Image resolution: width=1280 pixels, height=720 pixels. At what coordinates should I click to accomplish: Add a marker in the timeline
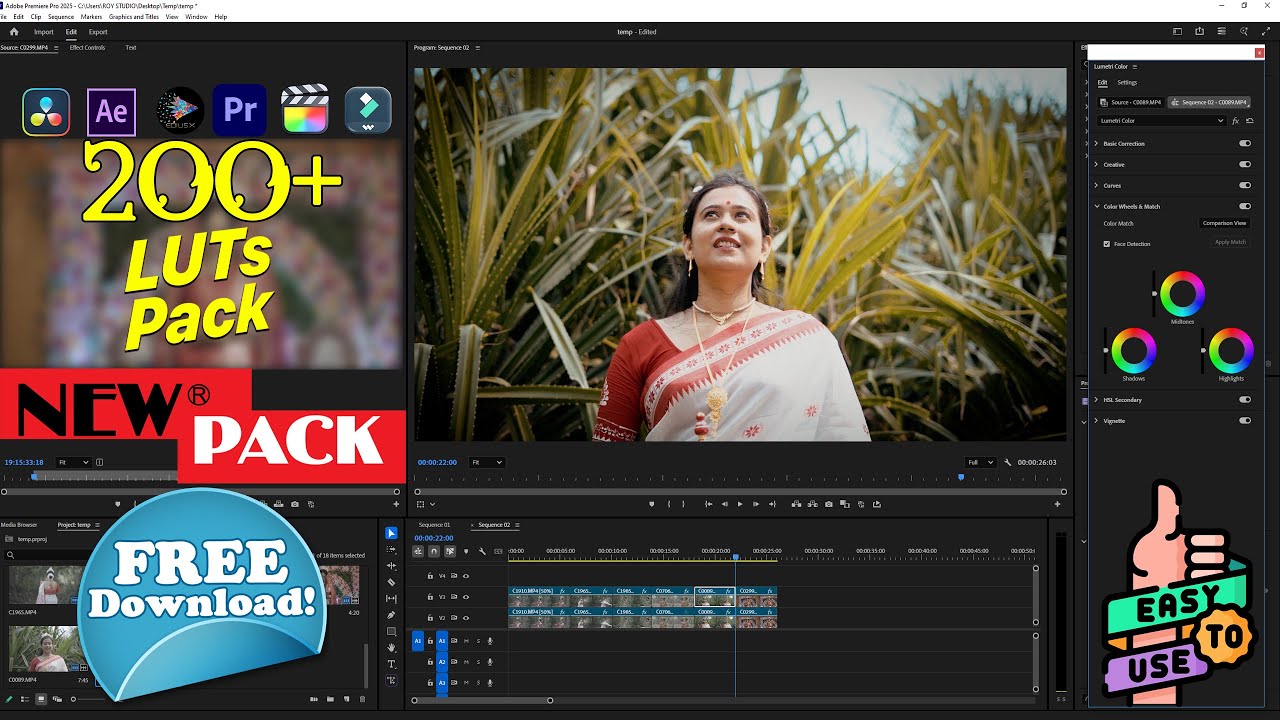[x=465, y=551]
